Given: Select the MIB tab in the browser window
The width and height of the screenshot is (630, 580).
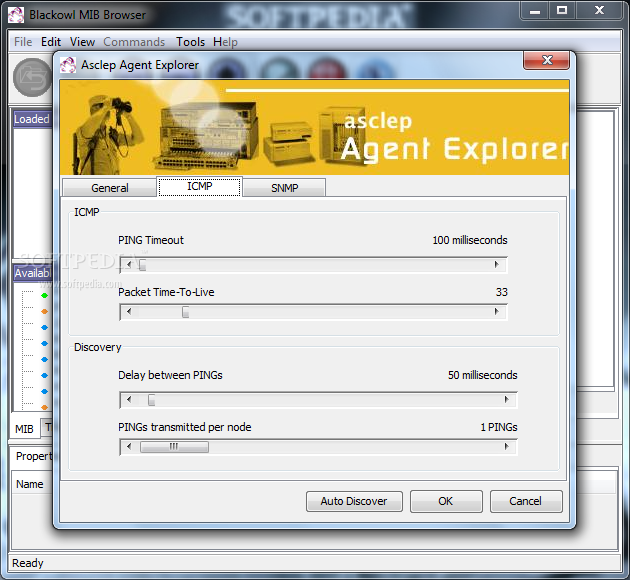Looking at the screenshot, I should (24, 429).
